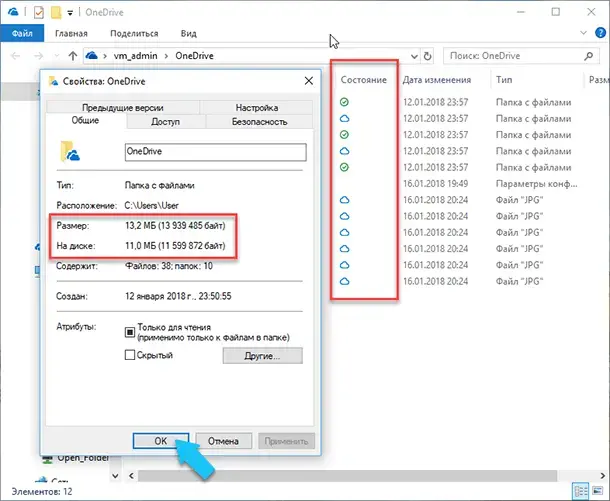Click the refresh button beside address bar
The height and width of the screenshot is (501, 610).
coord(428,55)
